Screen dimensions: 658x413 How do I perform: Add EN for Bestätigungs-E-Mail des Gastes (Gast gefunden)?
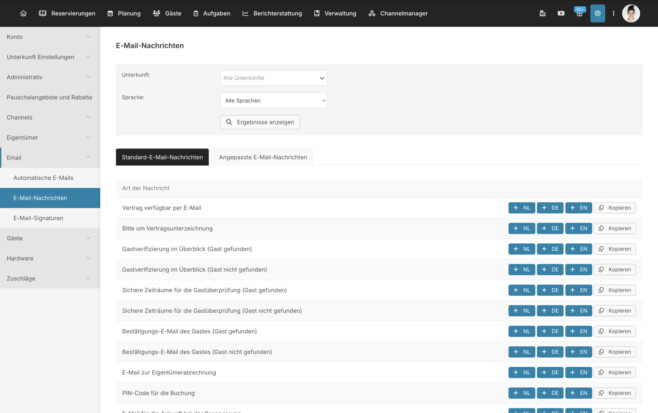tap(578, 331)
